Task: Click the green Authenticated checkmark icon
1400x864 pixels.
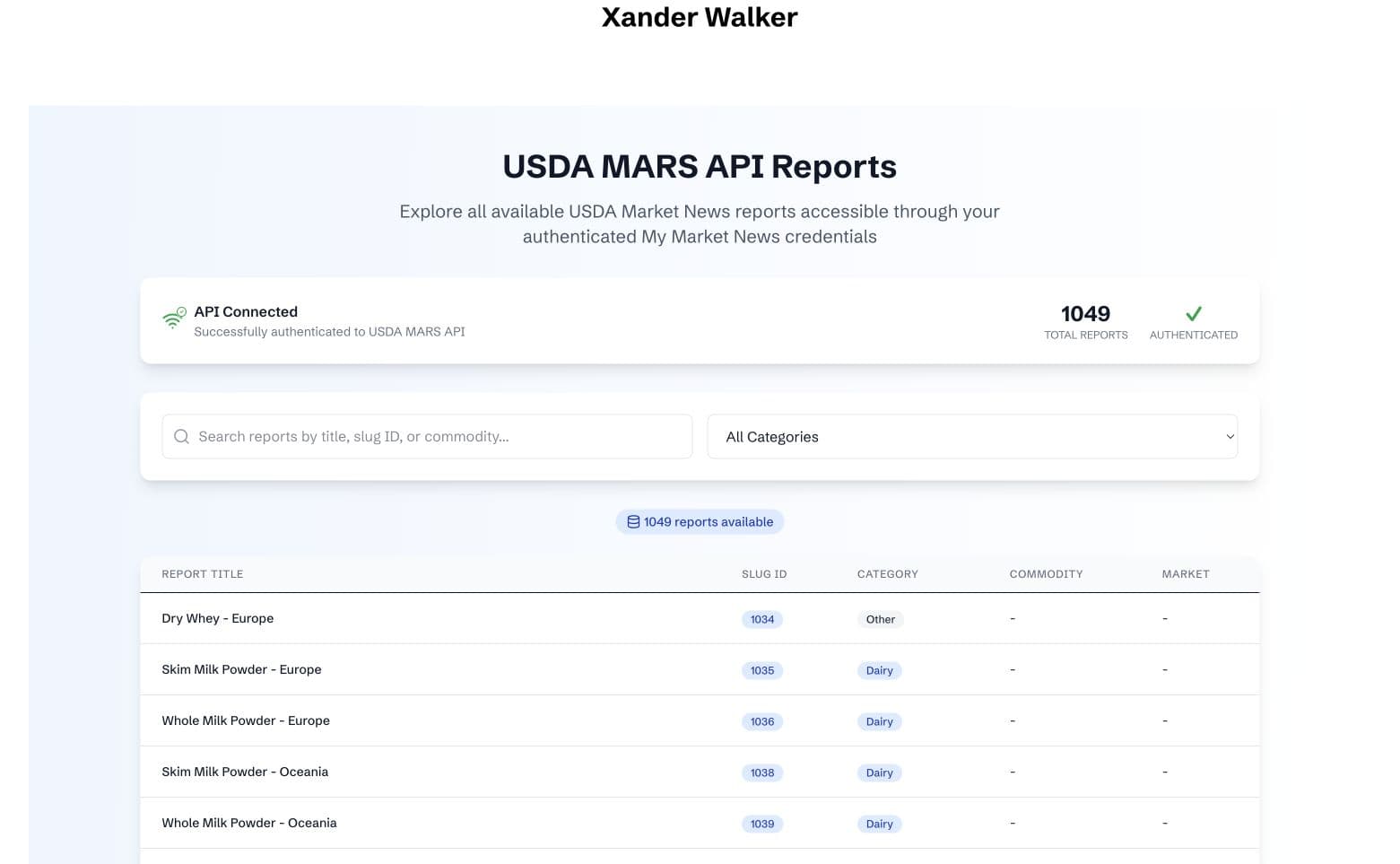Action: (1193, 314)
